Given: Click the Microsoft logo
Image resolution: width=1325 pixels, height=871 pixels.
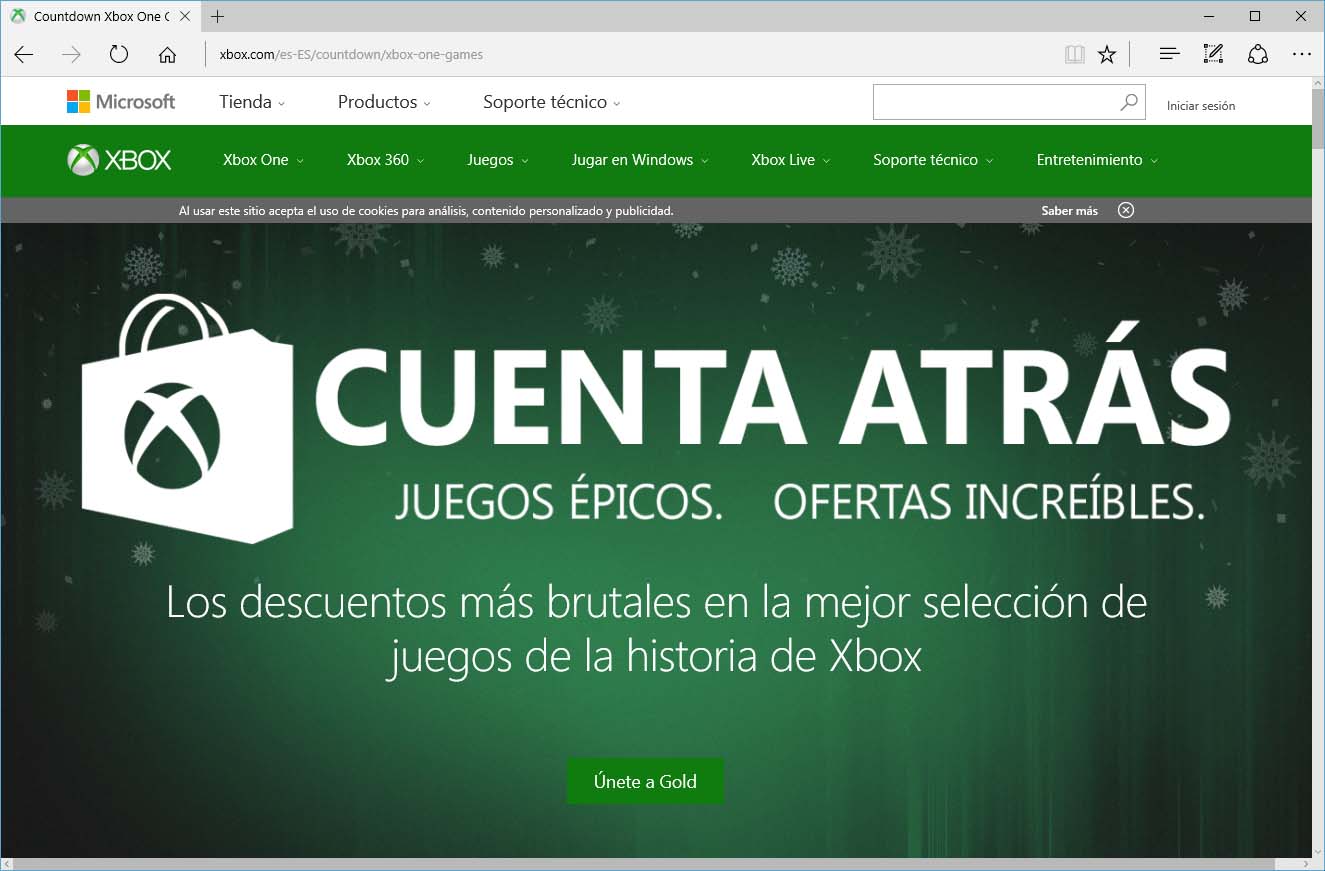Looking at the screenshot, I should point(121,102).
